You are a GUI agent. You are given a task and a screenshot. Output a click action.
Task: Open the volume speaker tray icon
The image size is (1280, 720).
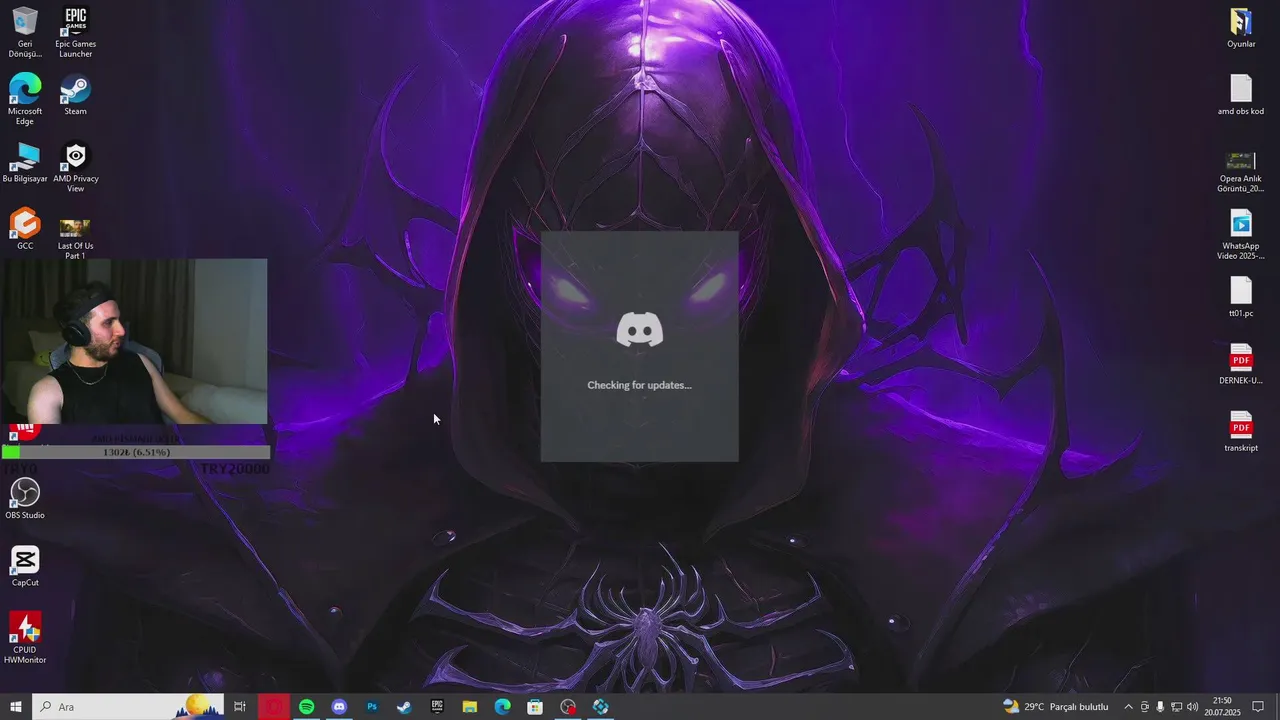1192,707
